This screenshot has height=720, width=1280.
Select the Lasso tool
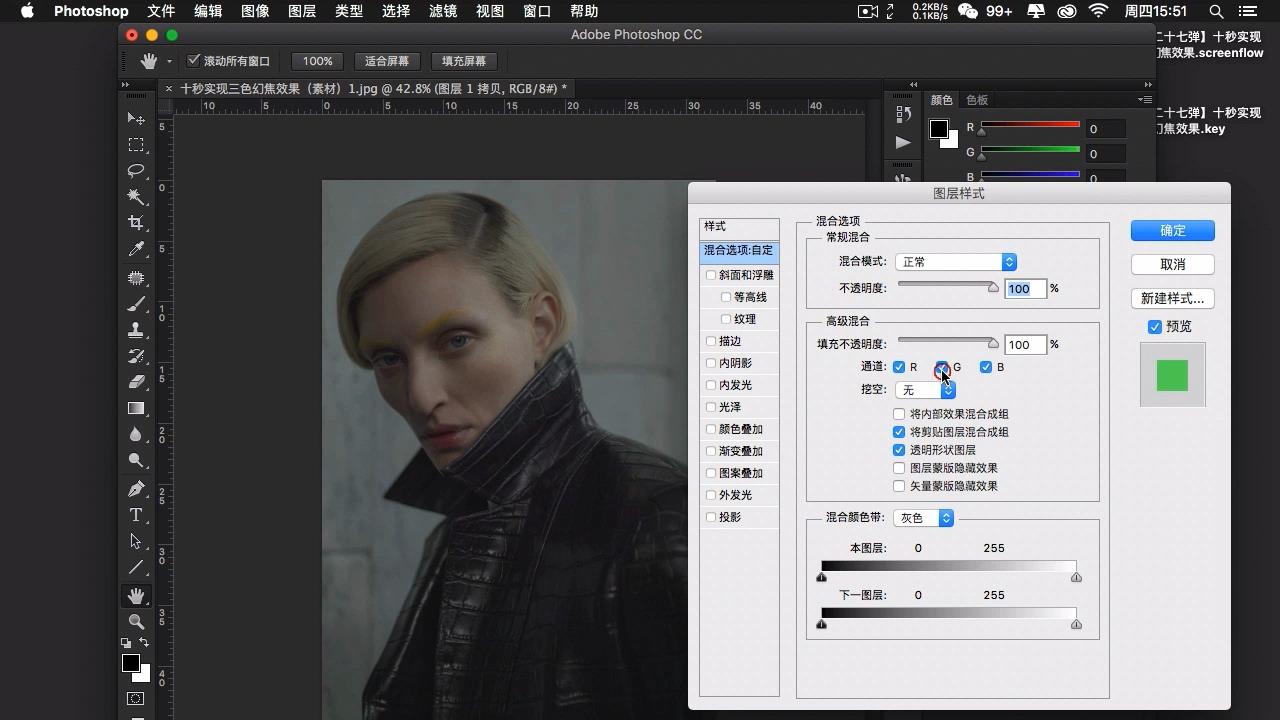(136, 171)
